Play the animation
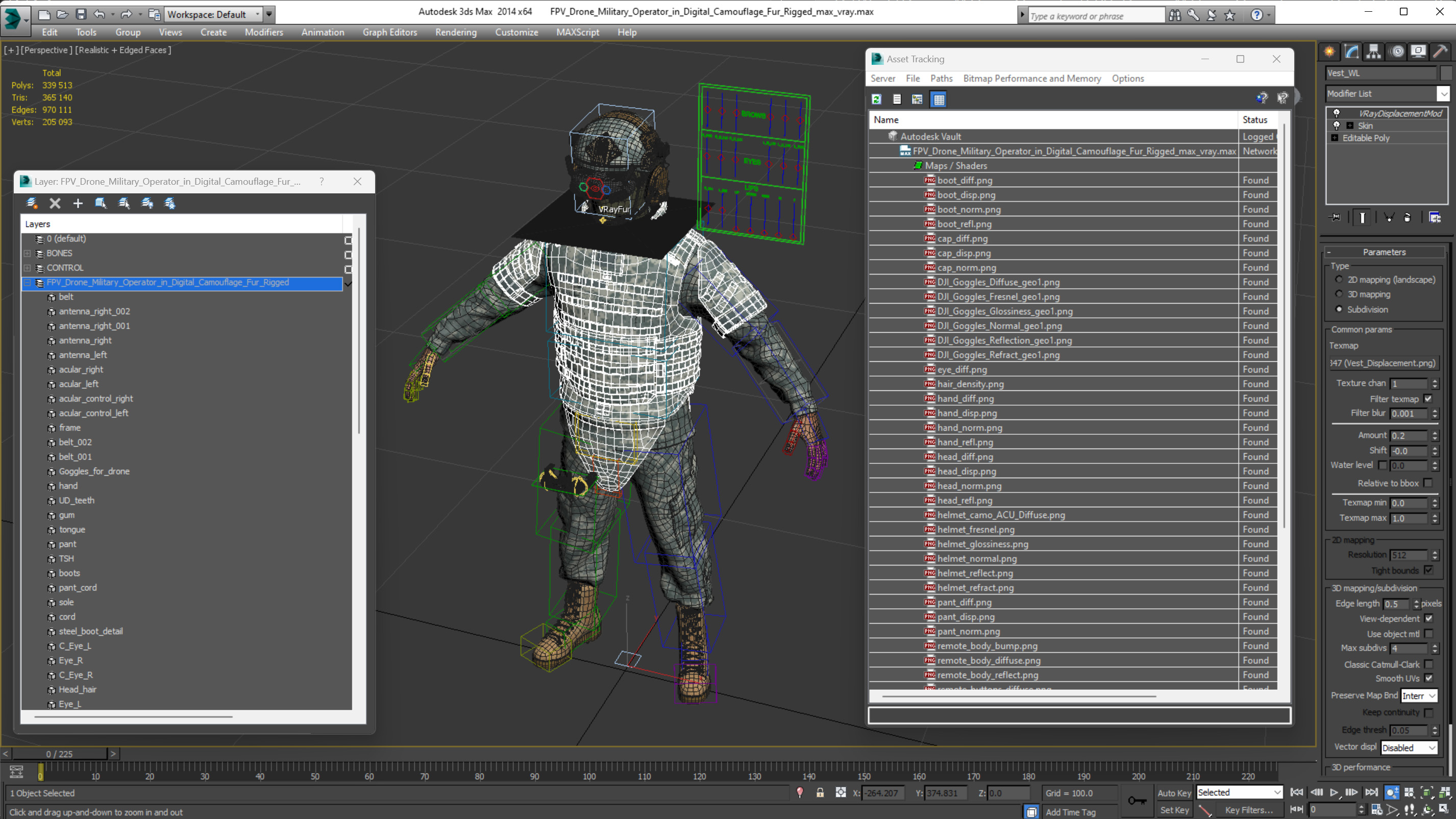Image resolution: width=1456 pixels, height=819 pixels. (1334, 792)
